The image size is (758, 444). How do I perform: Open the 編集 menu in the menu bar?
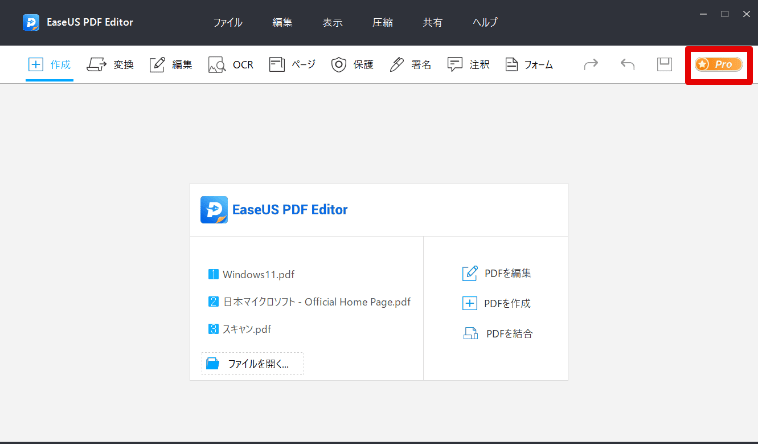point(282,22)
